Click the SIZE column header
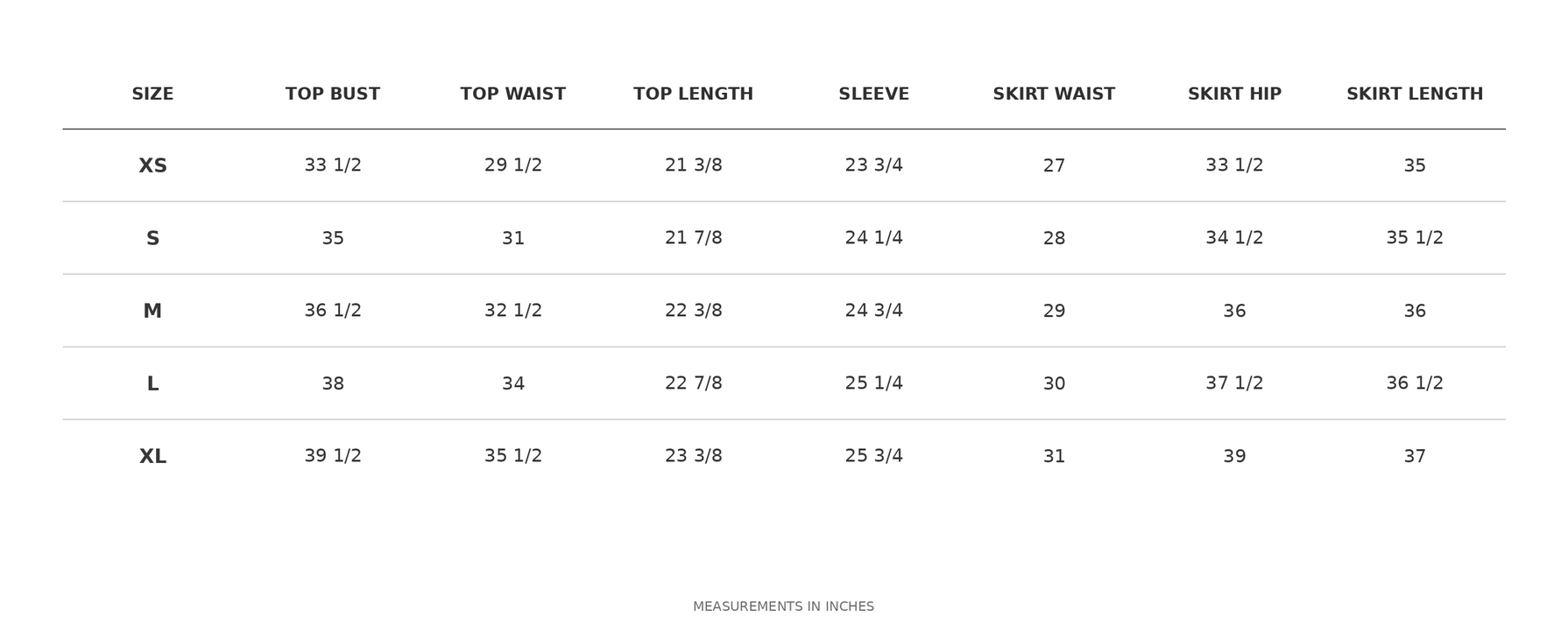The height and width of the screenshot is (639, 1568). 152,95
